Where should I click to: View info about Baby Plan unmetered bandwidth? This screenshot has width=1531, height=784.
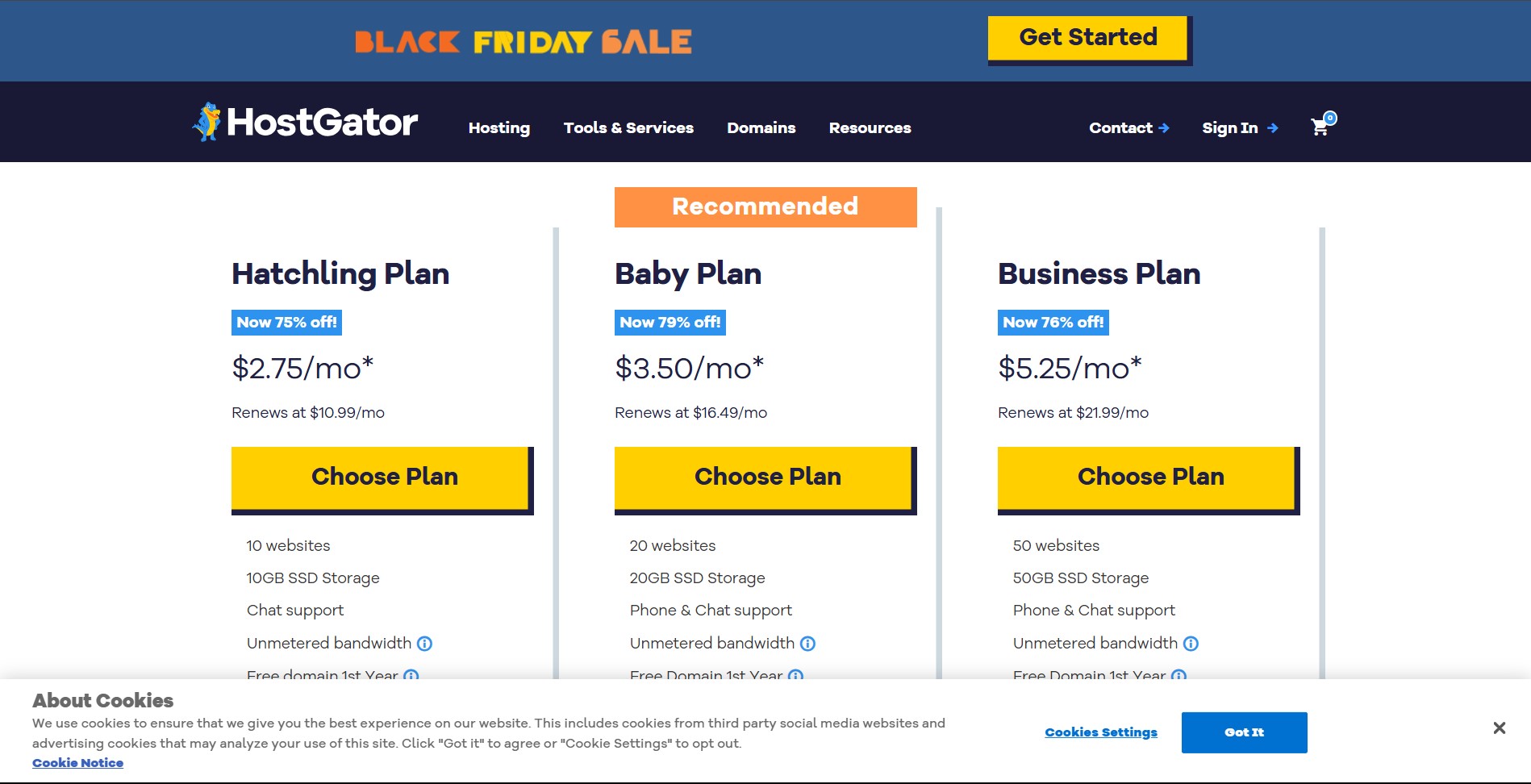point(808,643)
